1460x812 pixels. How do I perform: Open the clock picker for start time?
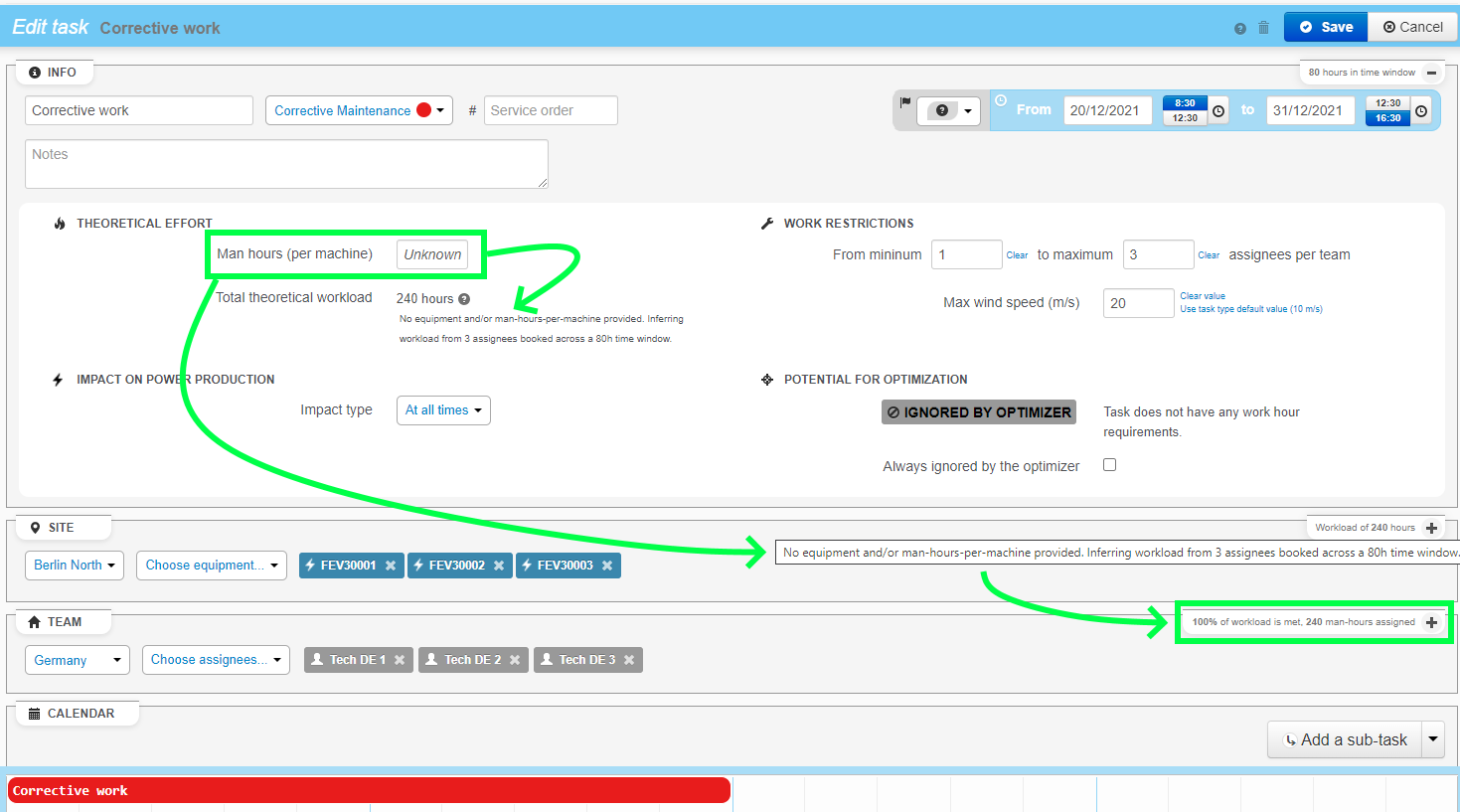[x=1218, y=111]
